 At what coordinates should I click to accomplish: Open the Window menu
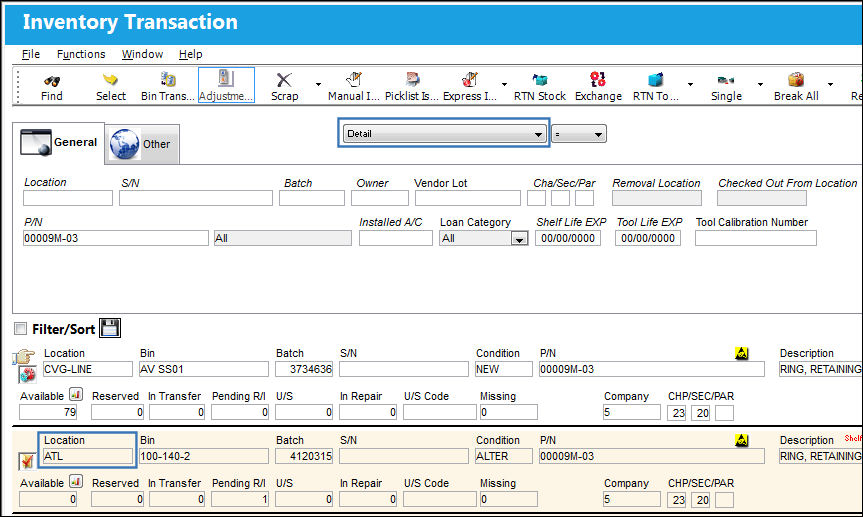click(x=142, y=54)
